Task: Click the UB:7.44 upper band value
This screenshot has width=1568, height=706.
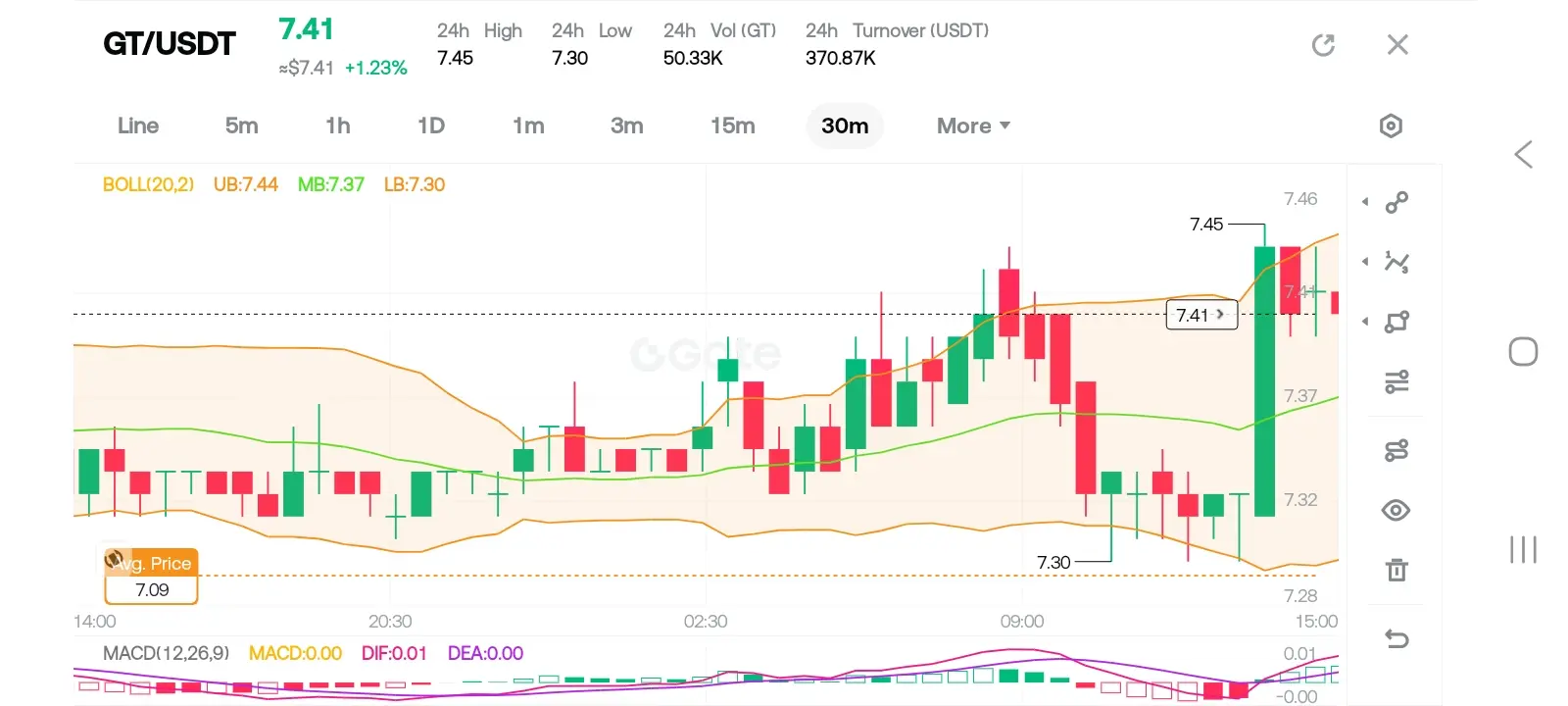Action: (x=246, y=184)
